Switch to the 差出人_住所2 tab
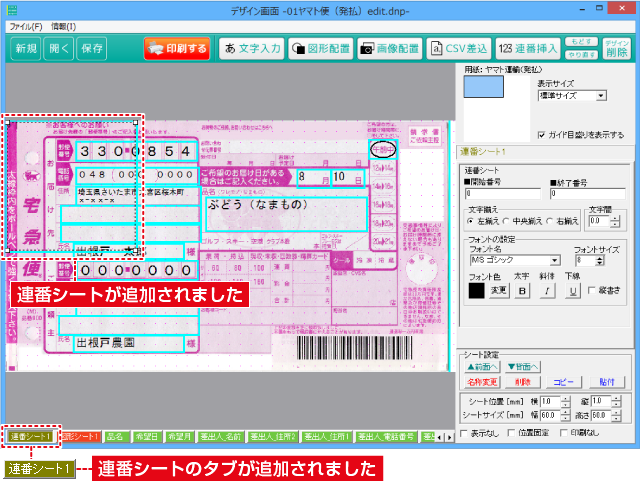 pos(273,437)
